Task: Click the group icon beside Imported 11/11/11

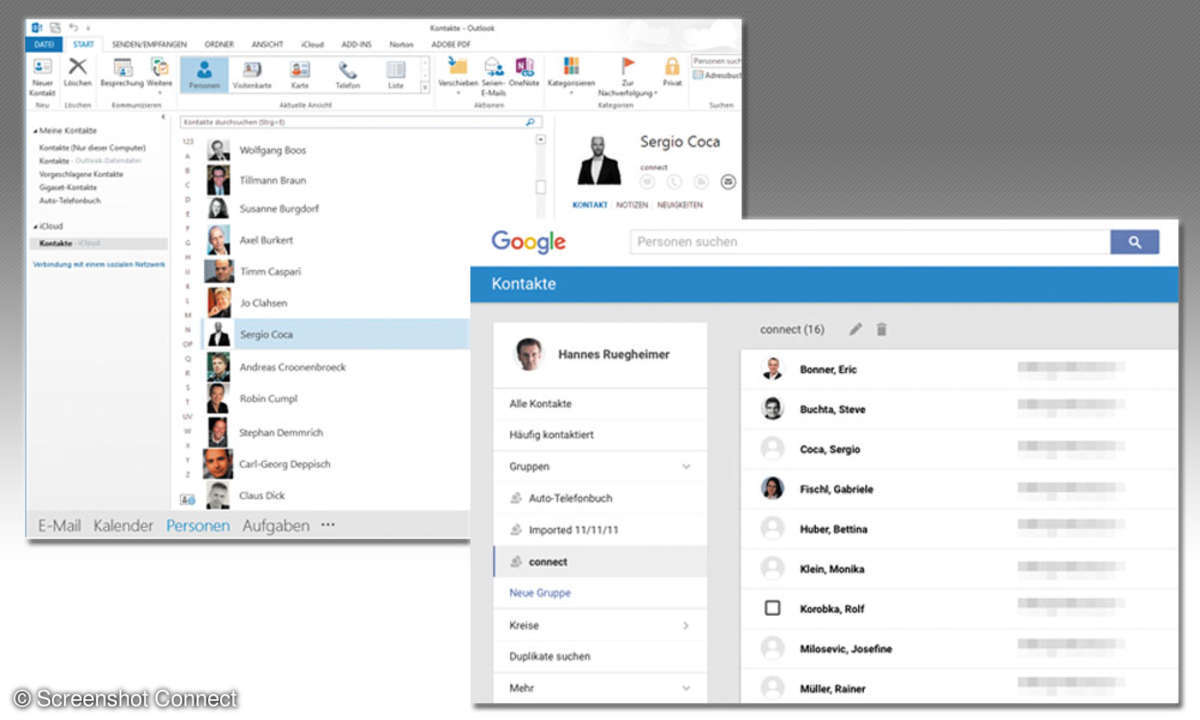Action: [516, 530]
